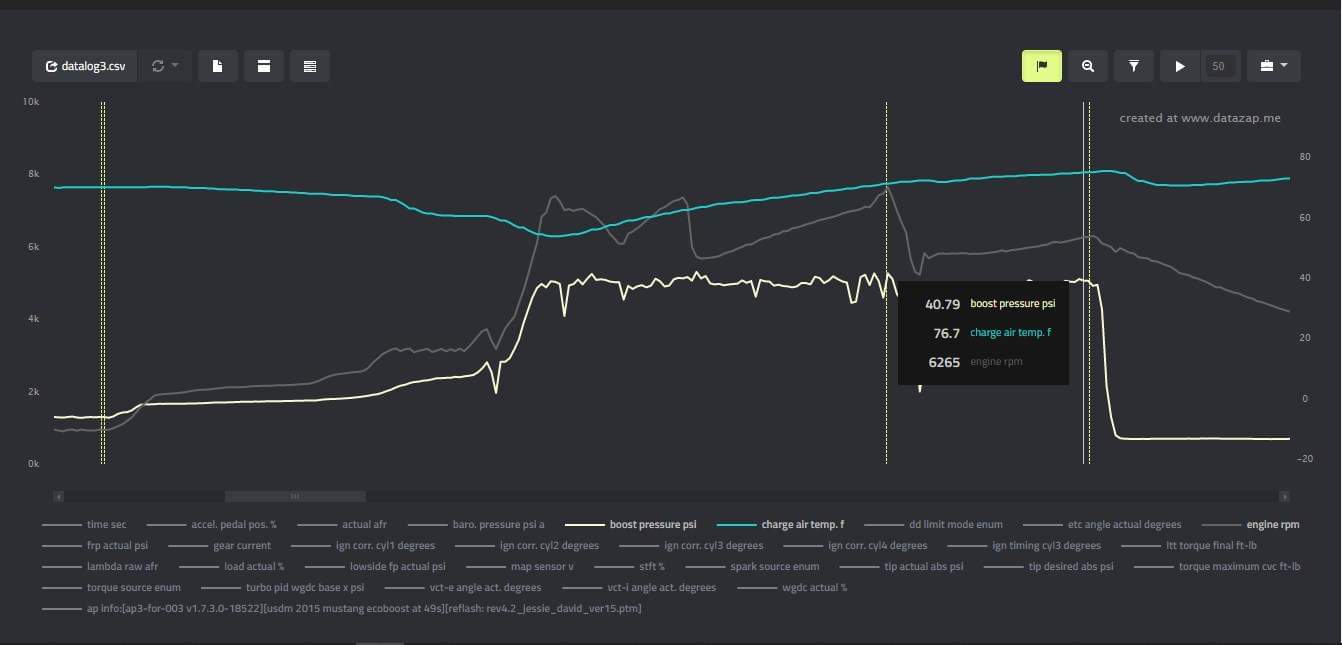This screenshot has width=1342, height=645.
Task: Show the accel. pedal pos. % series
Action: (x=233, y=524)
